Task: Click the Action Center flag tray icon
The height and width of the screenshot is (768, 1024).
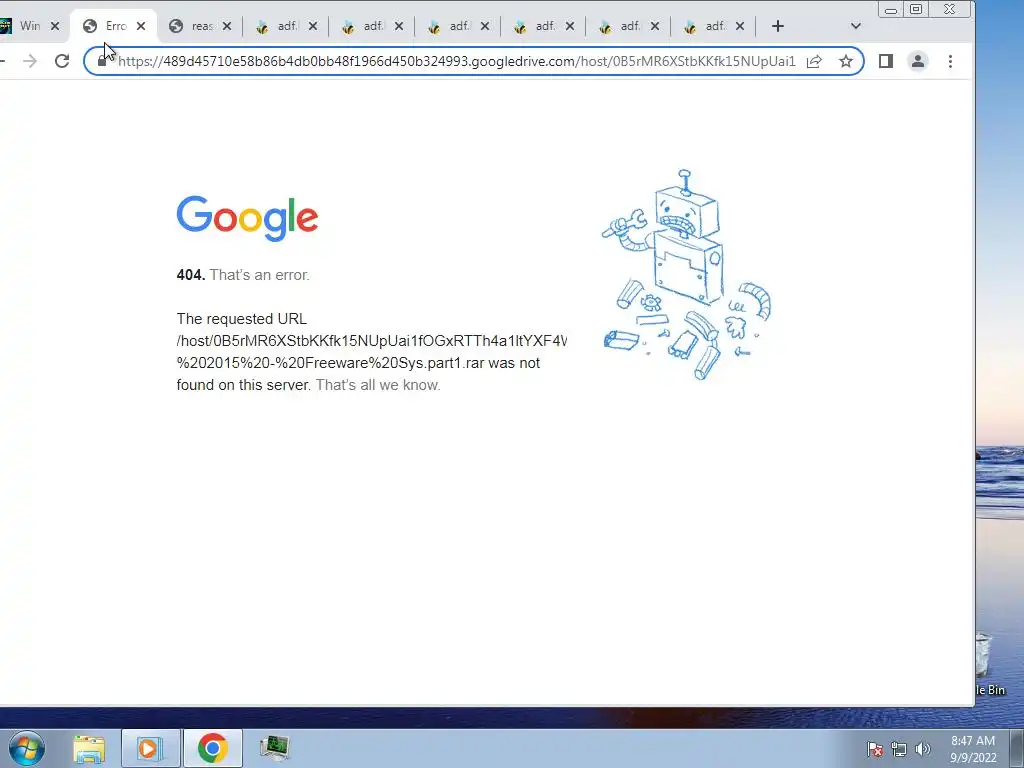Action: pyautogui.click(x=875, y=749)
